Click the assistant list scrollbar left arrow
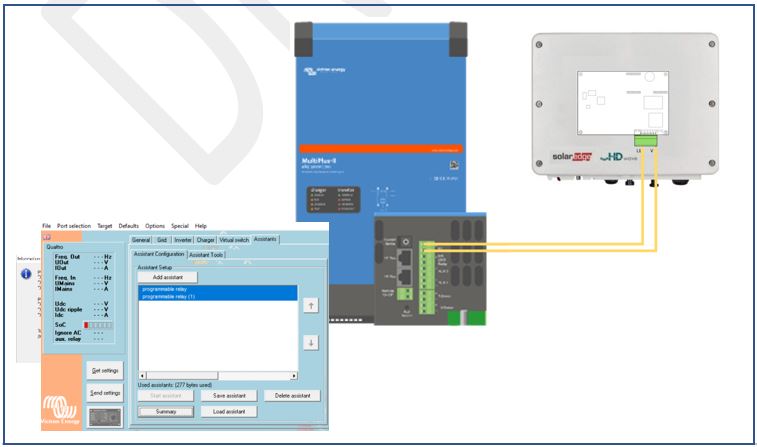757x447 pixels. coord(141,376)
